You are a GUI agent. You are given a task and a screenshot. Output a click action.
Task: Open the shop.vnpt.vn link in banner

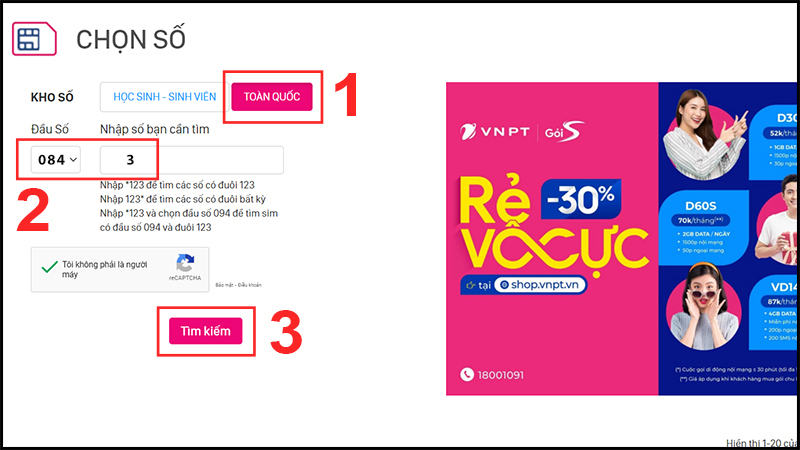pos(540,285)
